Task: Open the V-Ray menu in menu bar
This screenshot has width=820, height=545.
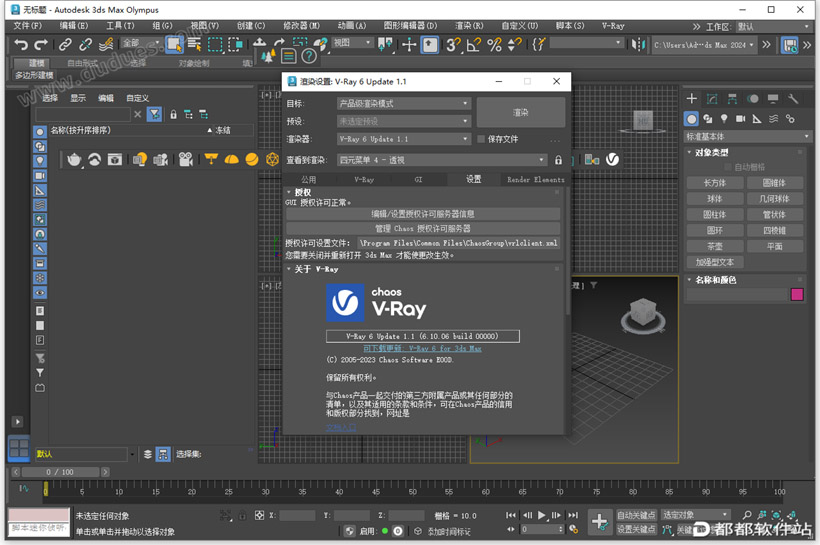Action: click(x=613, y=26)
